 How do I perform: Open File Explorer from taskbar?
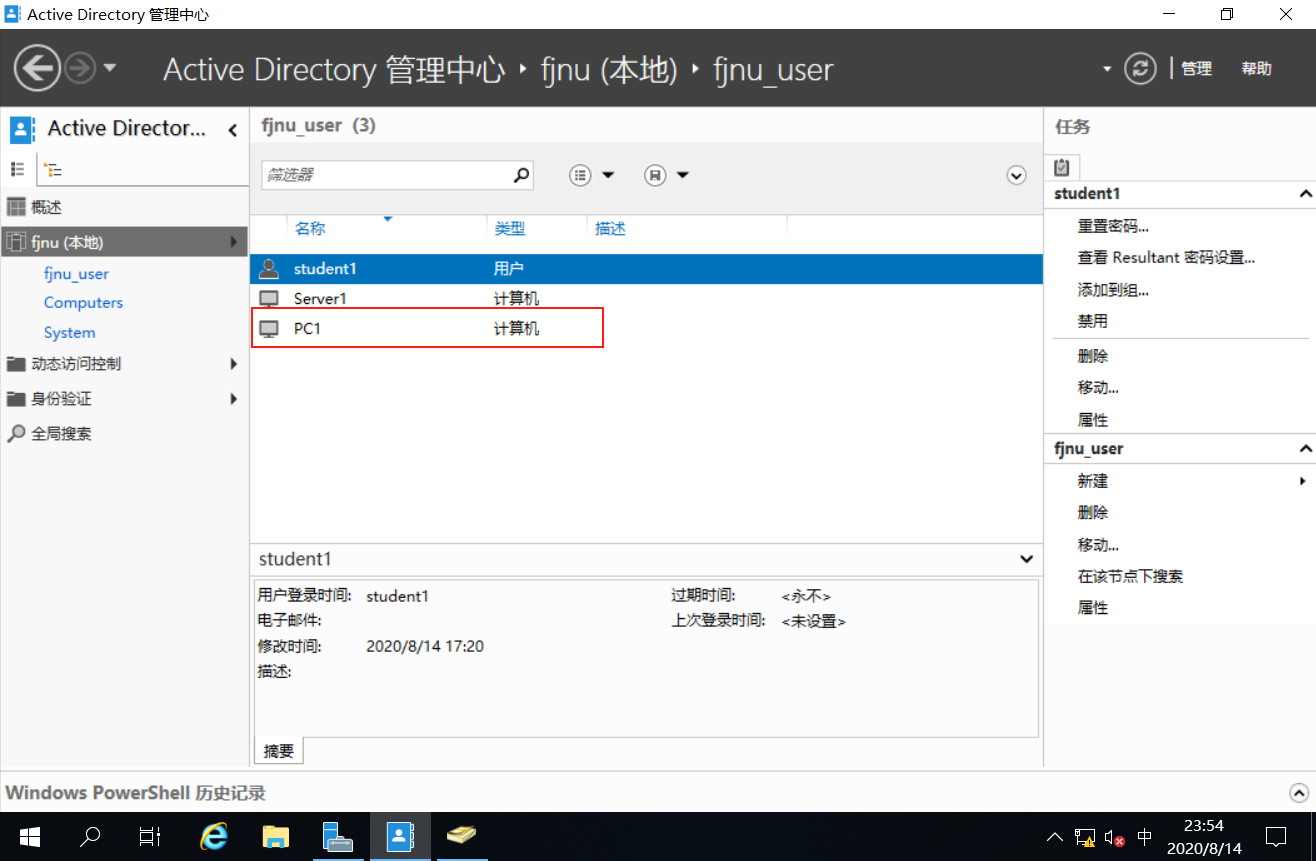(275, 836)
